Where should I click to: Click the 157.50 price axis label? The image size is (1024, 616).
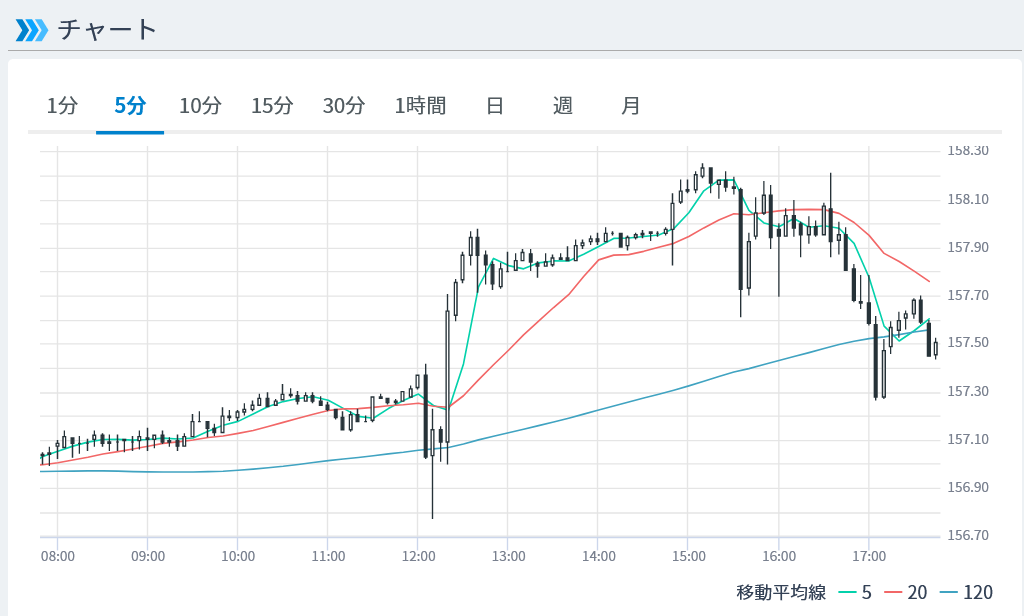967,343
